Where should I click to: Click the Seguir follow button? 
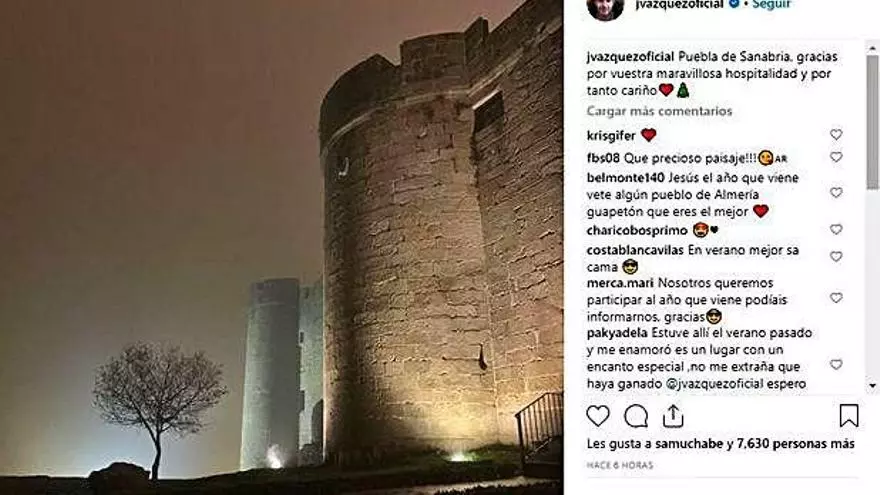point(771,4)
